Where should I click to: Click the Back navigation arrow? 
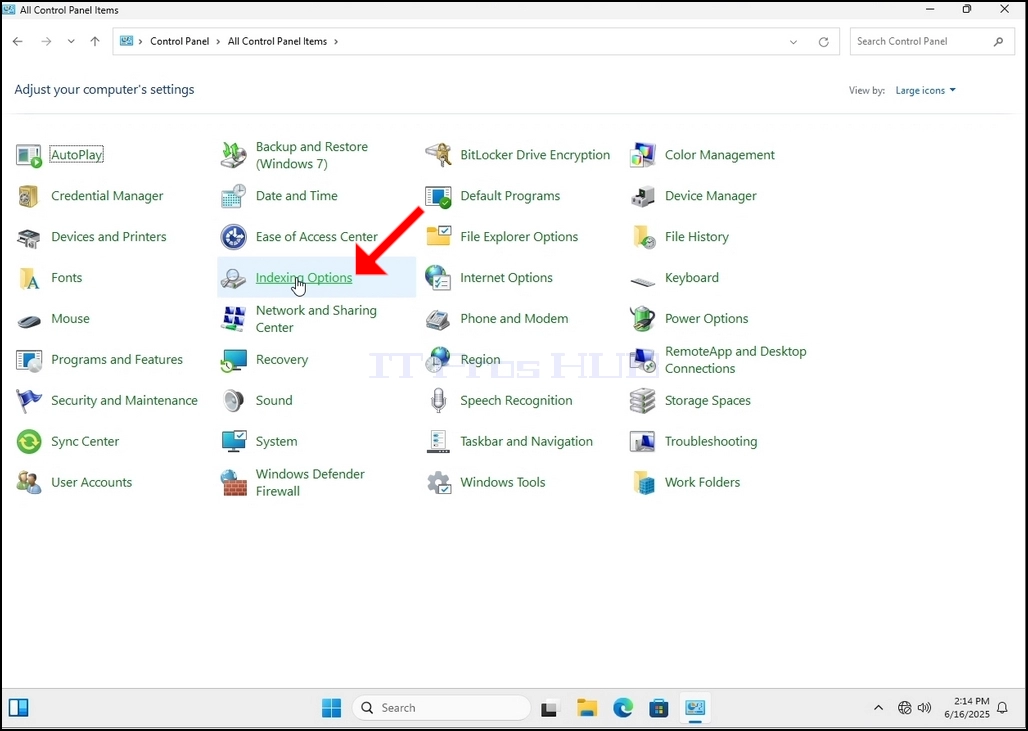pyautogui.click(x=18, y=41)
